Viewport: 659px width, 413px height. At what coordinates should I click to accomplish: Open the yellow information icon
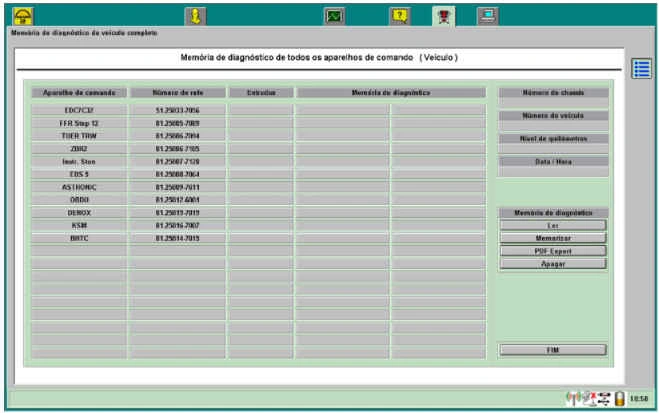(196, 15)
